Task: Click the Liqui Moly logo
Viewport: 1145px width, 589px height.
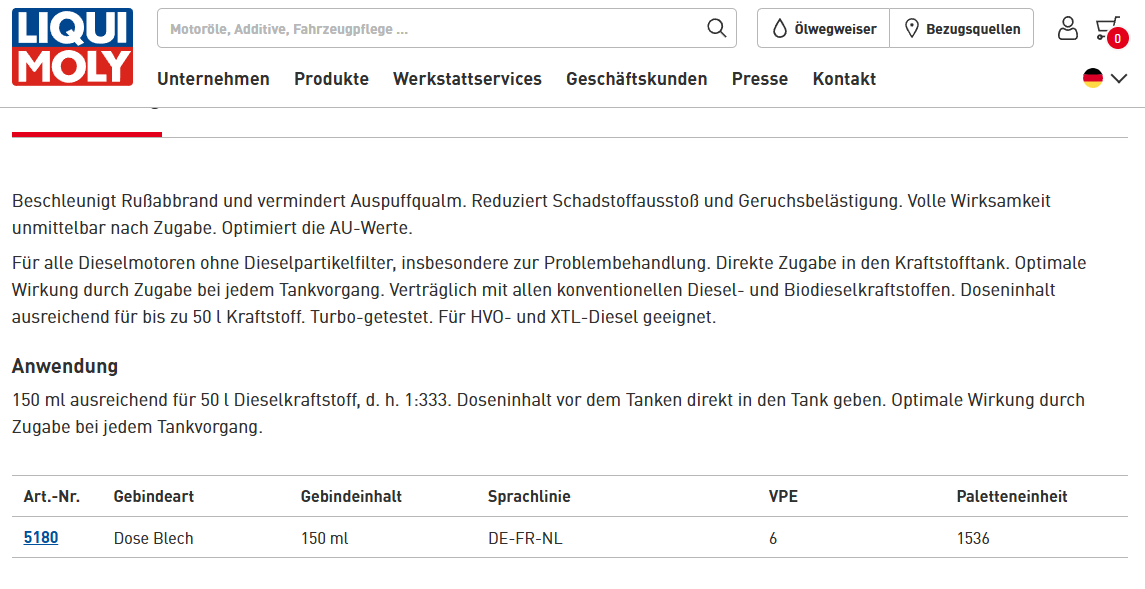Action: click(72, 47)
